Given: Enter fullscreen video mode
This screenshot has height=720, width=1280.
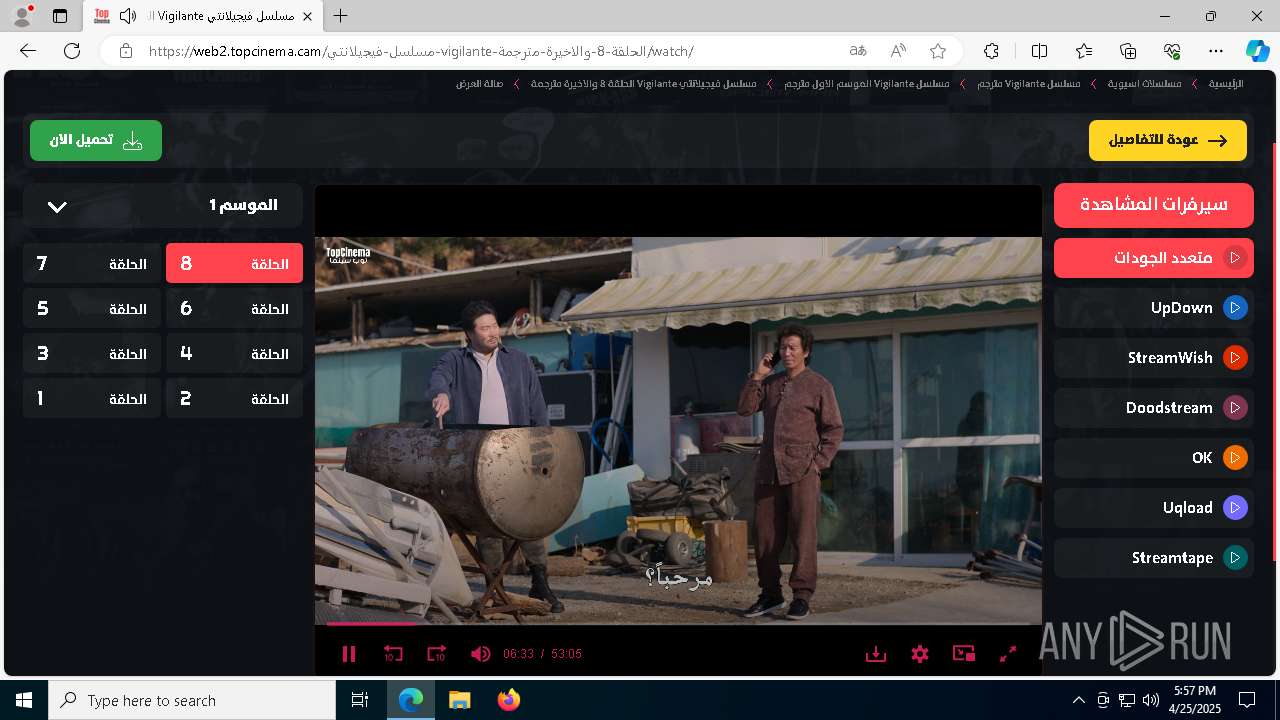Looking at the screenshot, I should tap(1008, 654).
